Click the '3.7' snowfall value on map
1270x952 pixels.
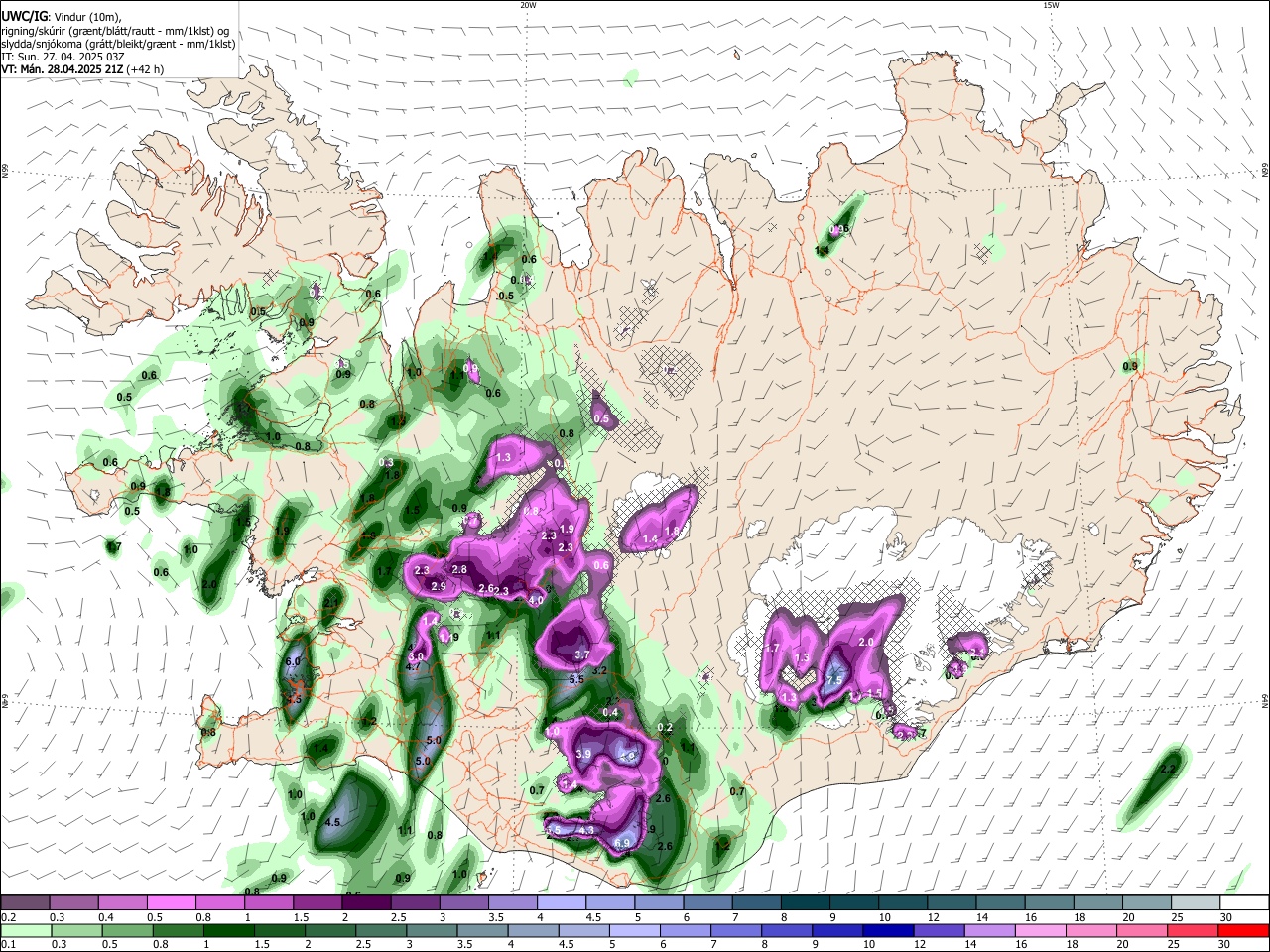(x=582, y=654)
